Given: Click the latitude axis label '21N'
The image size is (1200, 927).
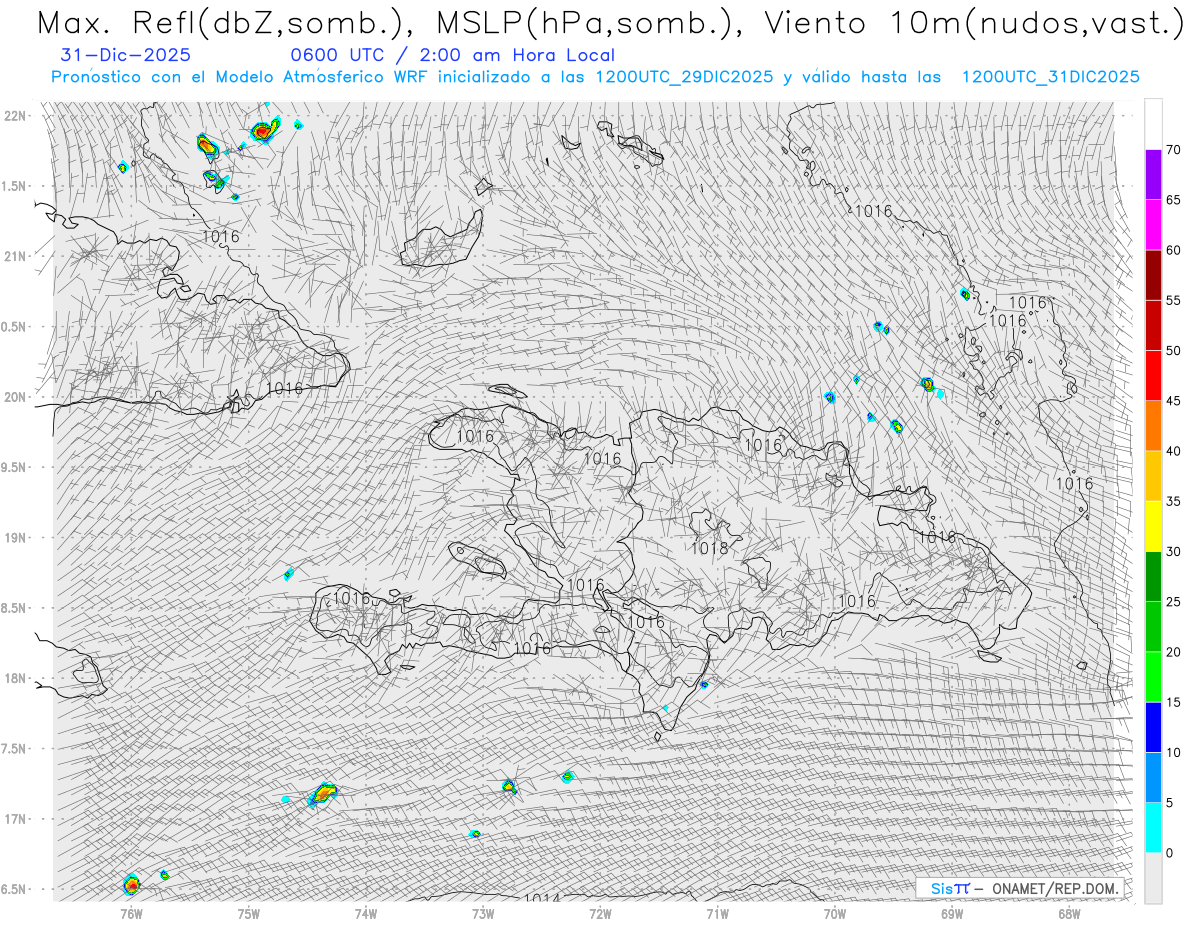Looking at the screenshot, I should pos(16,256).
